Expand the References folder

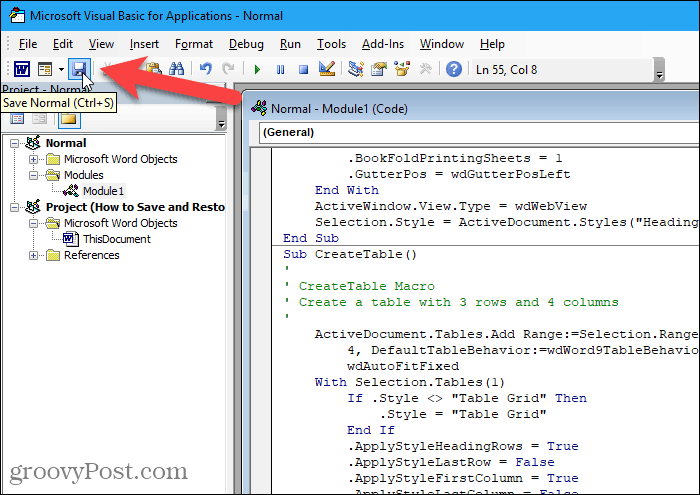point(33,255)
